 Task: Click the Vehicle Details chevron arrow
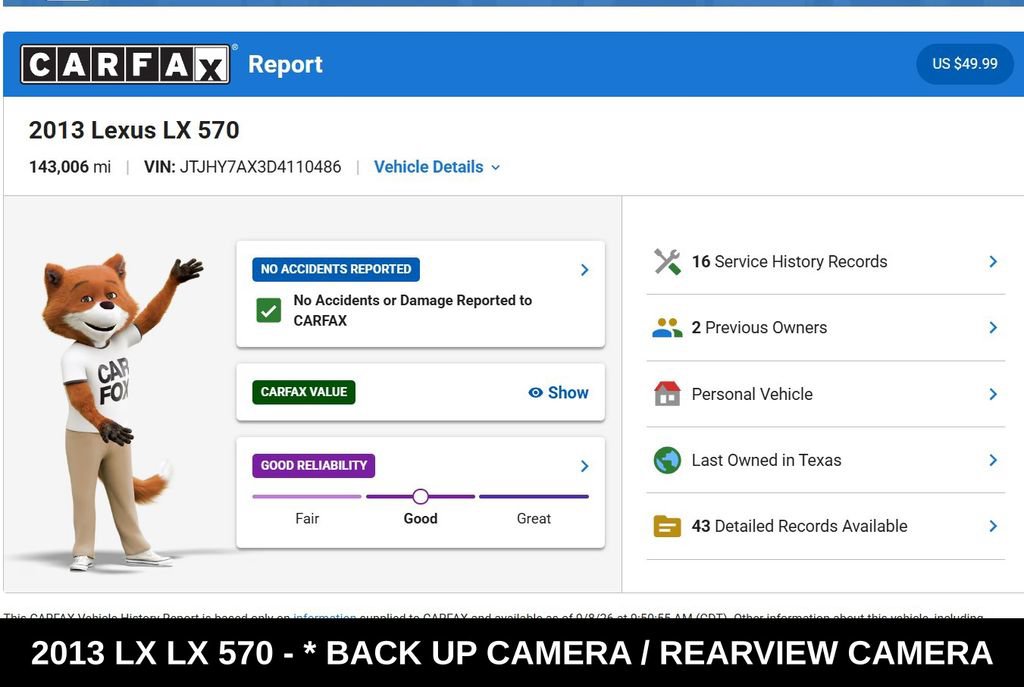(x=496, y=168)
